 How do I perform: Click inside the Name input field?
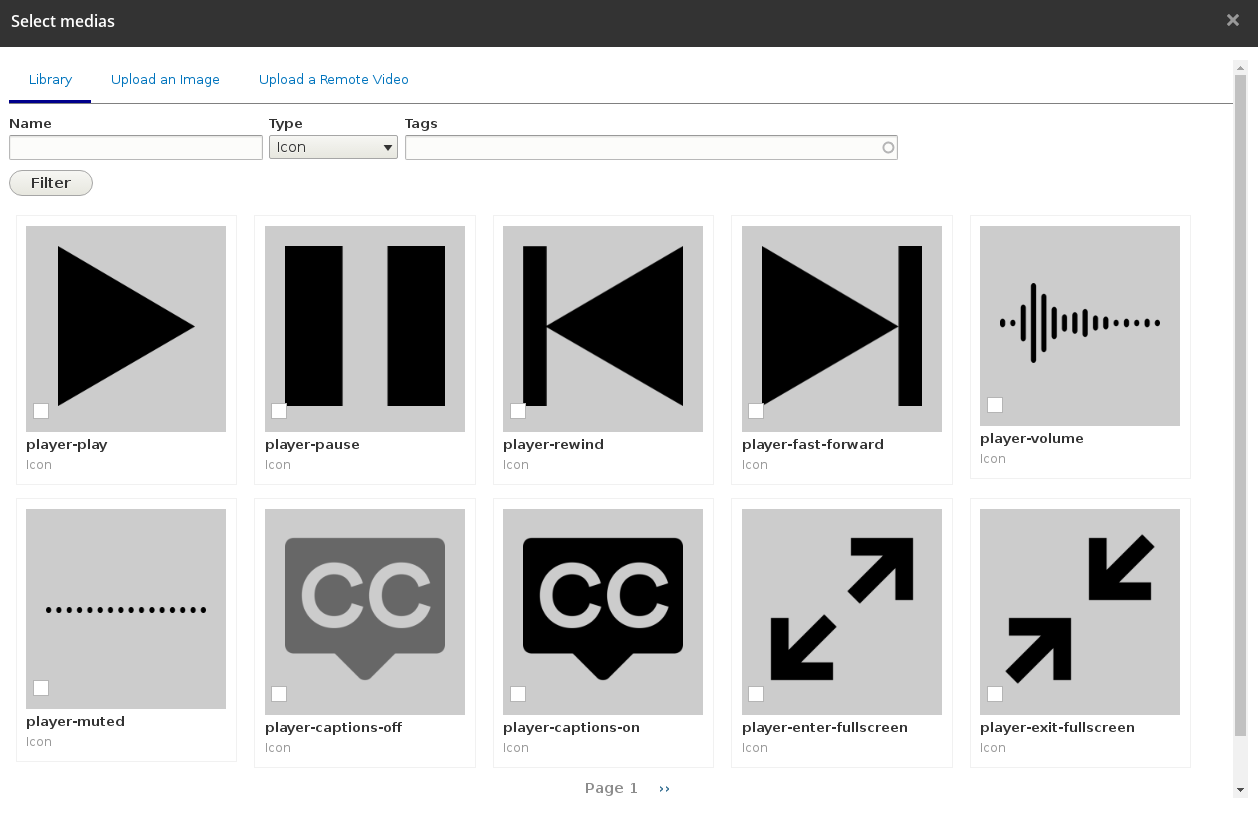tap(135, 146)
